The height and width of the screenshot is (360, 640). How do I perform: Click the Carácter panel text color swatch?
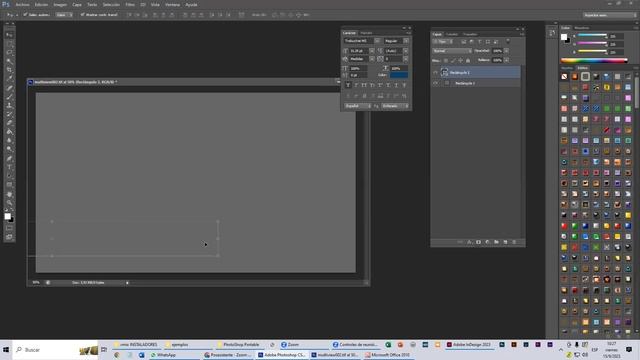point(399,75)
